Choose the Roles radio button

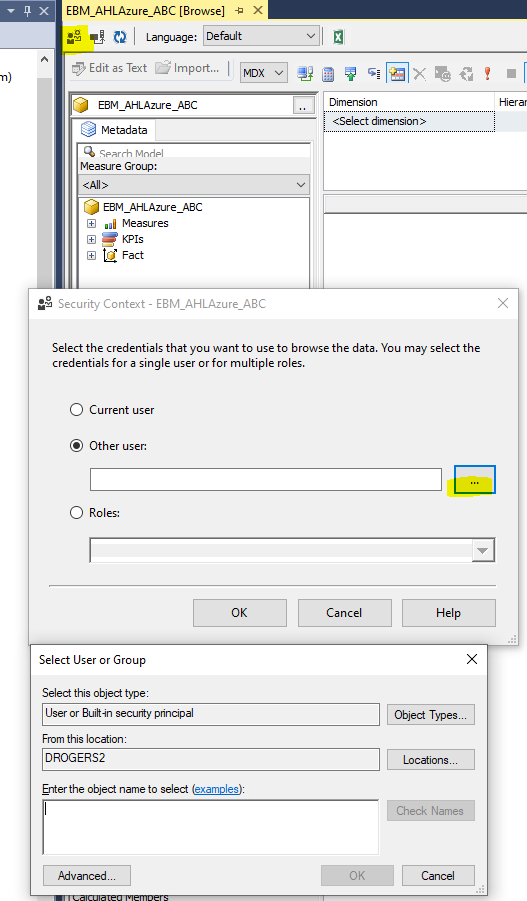(76, 513)
